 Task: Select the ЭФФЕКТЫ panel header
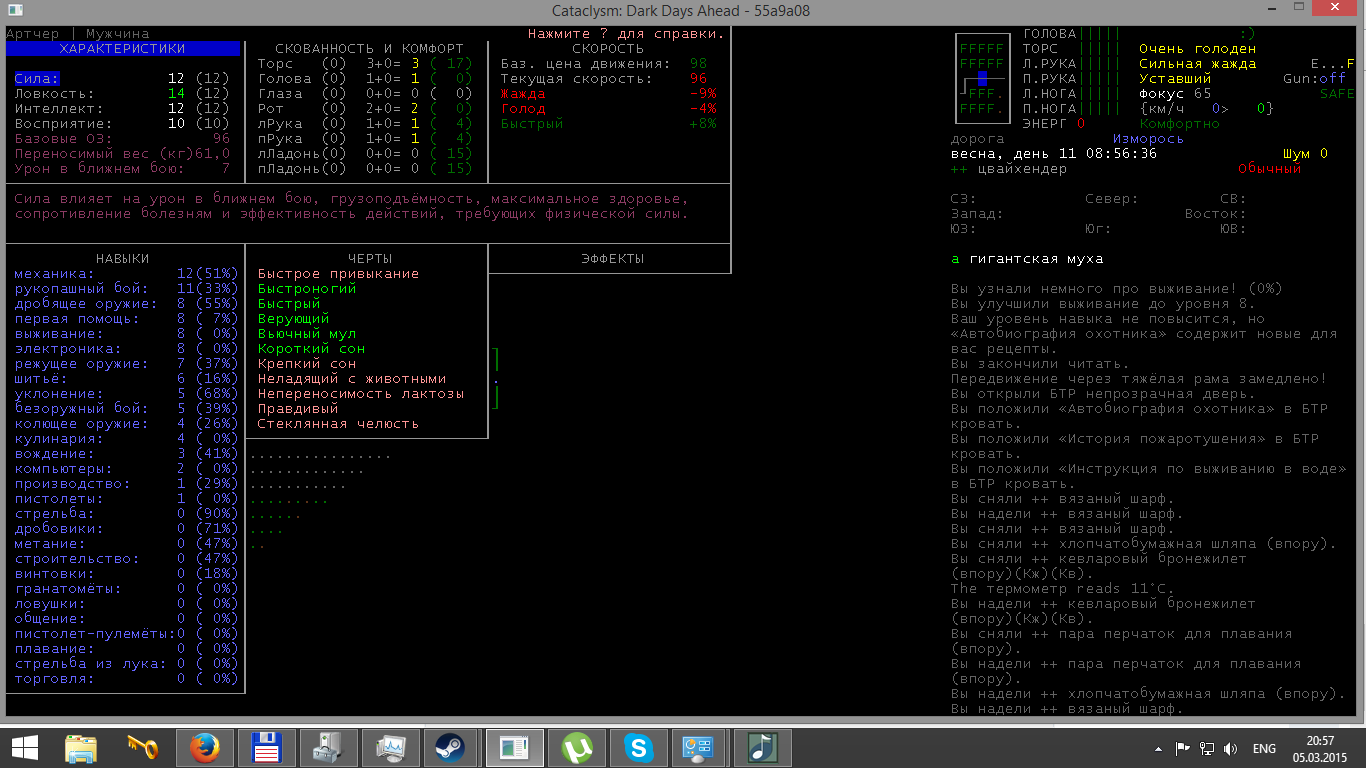[x=612, y=258]
